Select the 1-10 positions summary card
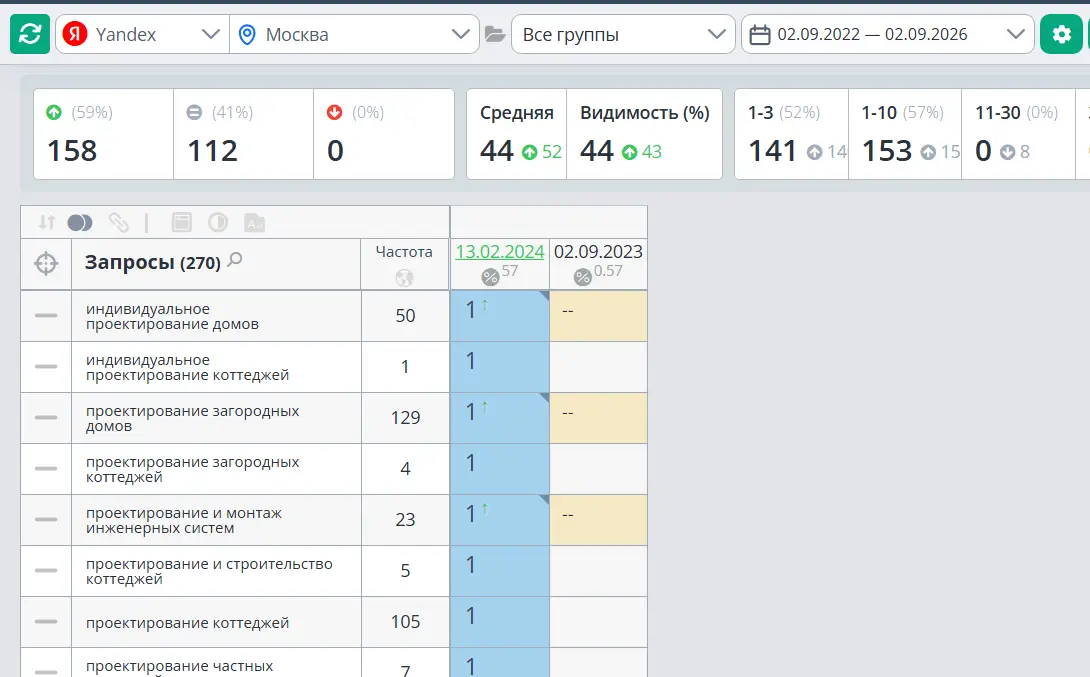Image resolution: width=1090 pixels, height=677 pixels. 905,134
